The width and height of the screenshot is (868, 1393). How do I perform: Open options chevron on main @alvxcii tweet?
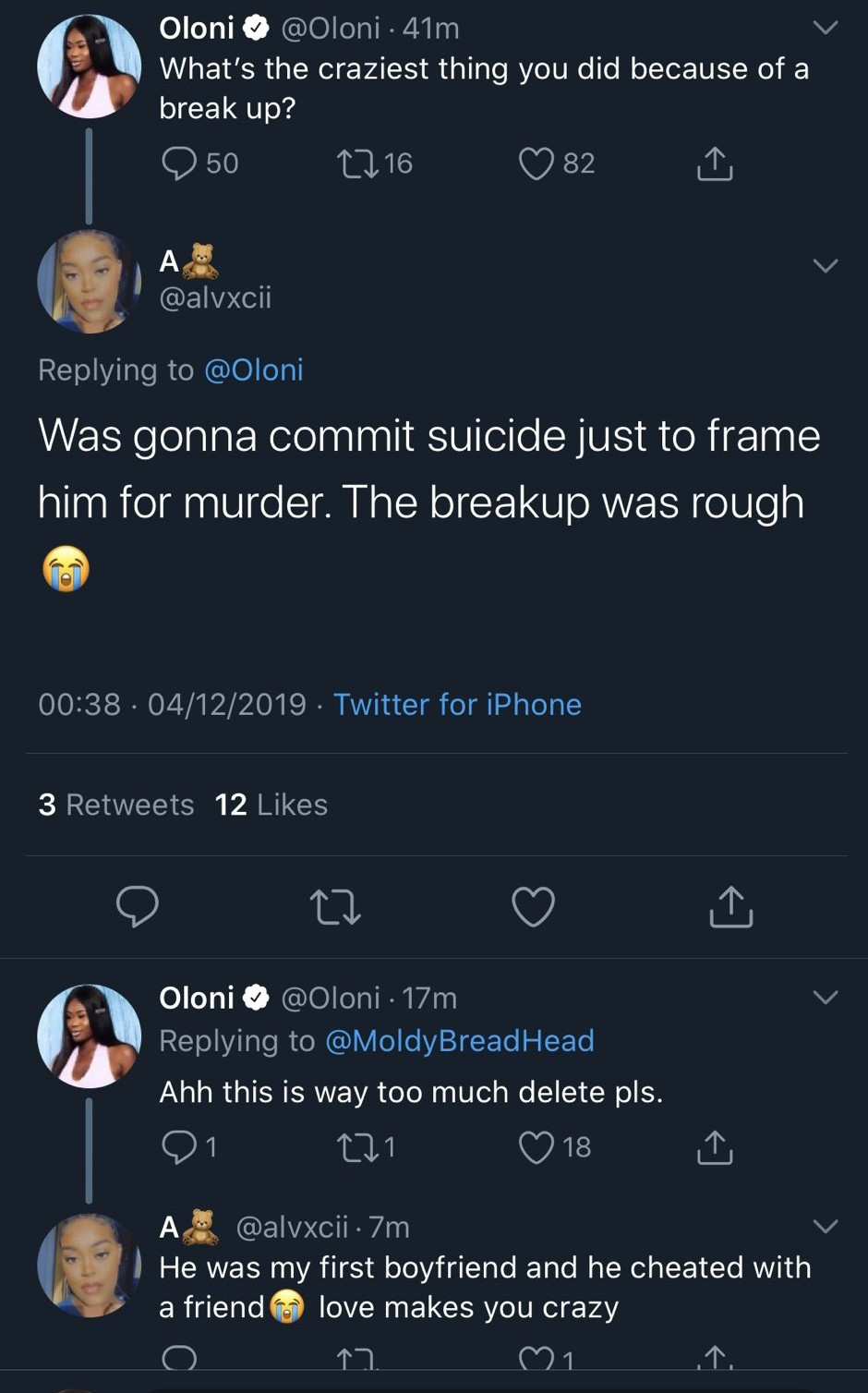(825, 265)
